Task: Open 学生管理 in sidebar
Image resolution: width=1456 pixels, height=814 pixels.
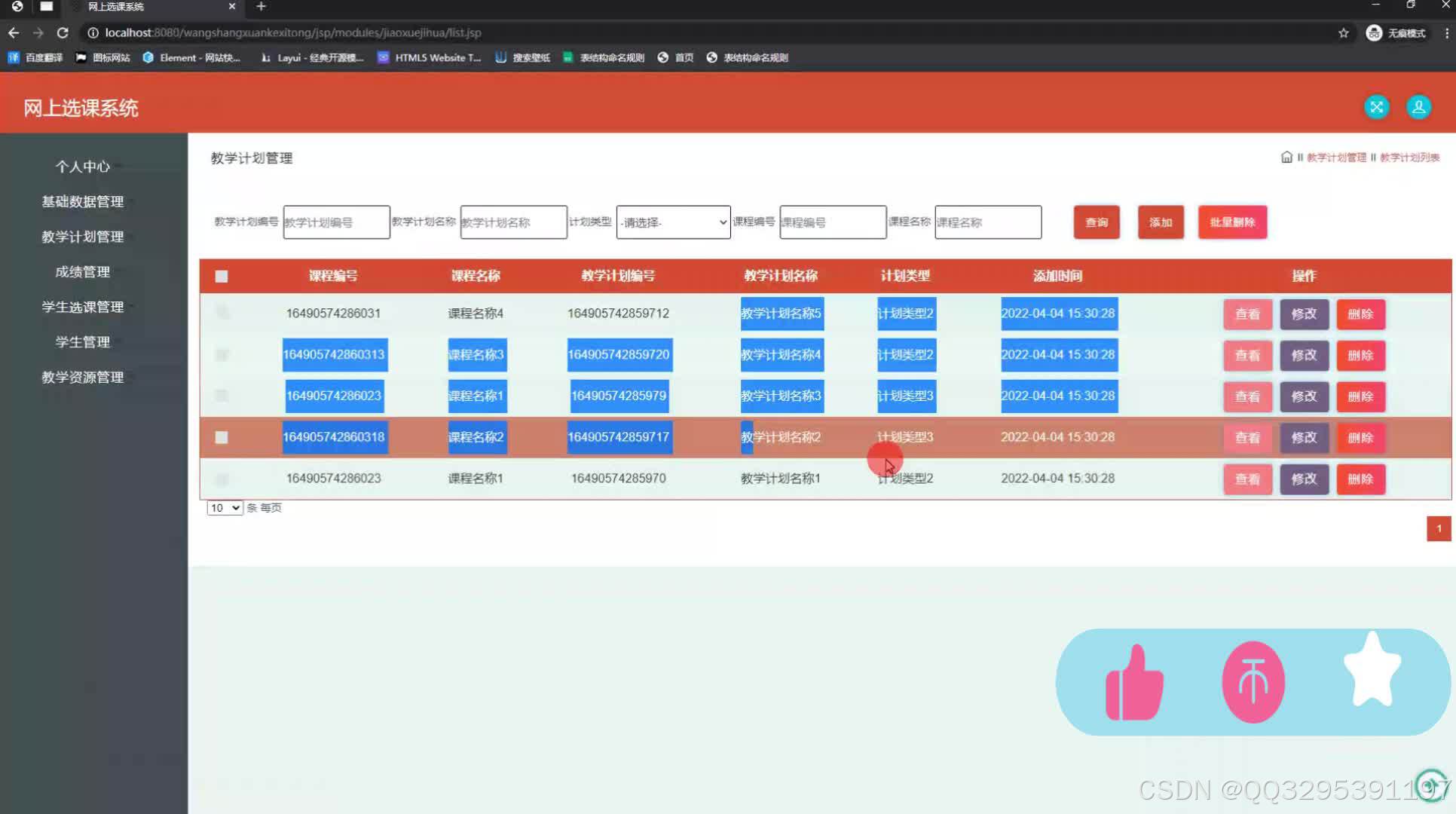Action: pyautogui.click(x=83, y=341)
